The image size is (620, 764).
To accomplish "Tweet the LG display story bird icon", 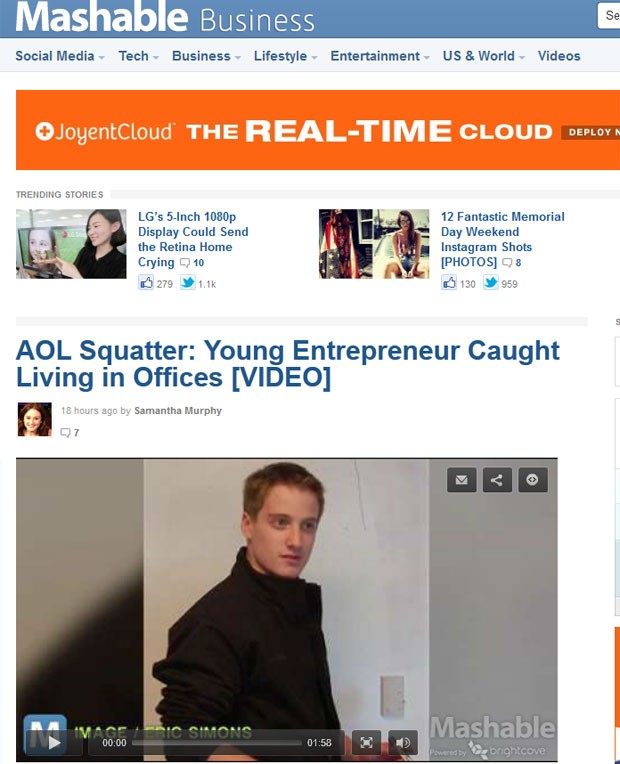I will (188, 283).
